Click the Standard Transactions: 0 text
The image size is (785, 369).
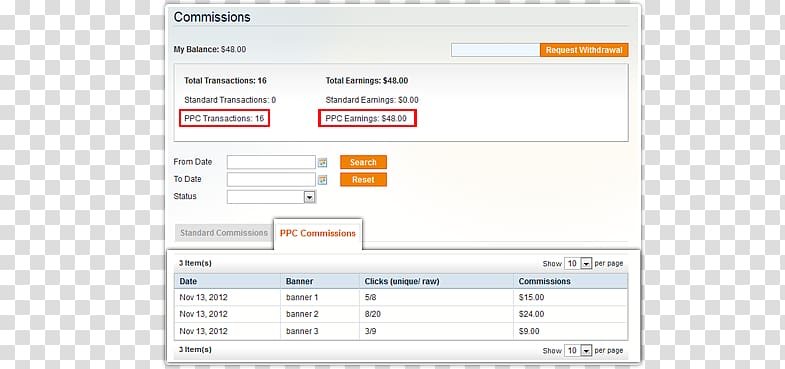pos(230,100)
